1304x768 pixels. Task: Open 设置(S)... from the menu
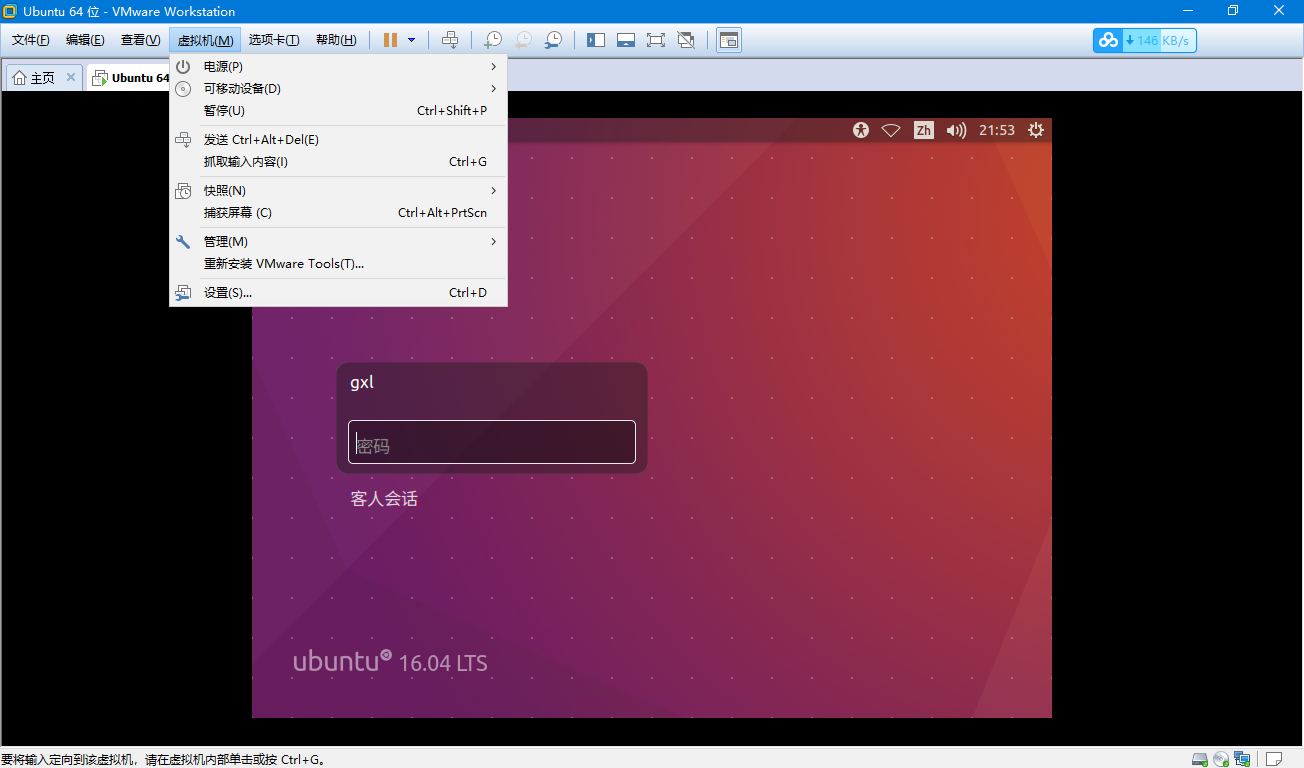tap(338, 292)
